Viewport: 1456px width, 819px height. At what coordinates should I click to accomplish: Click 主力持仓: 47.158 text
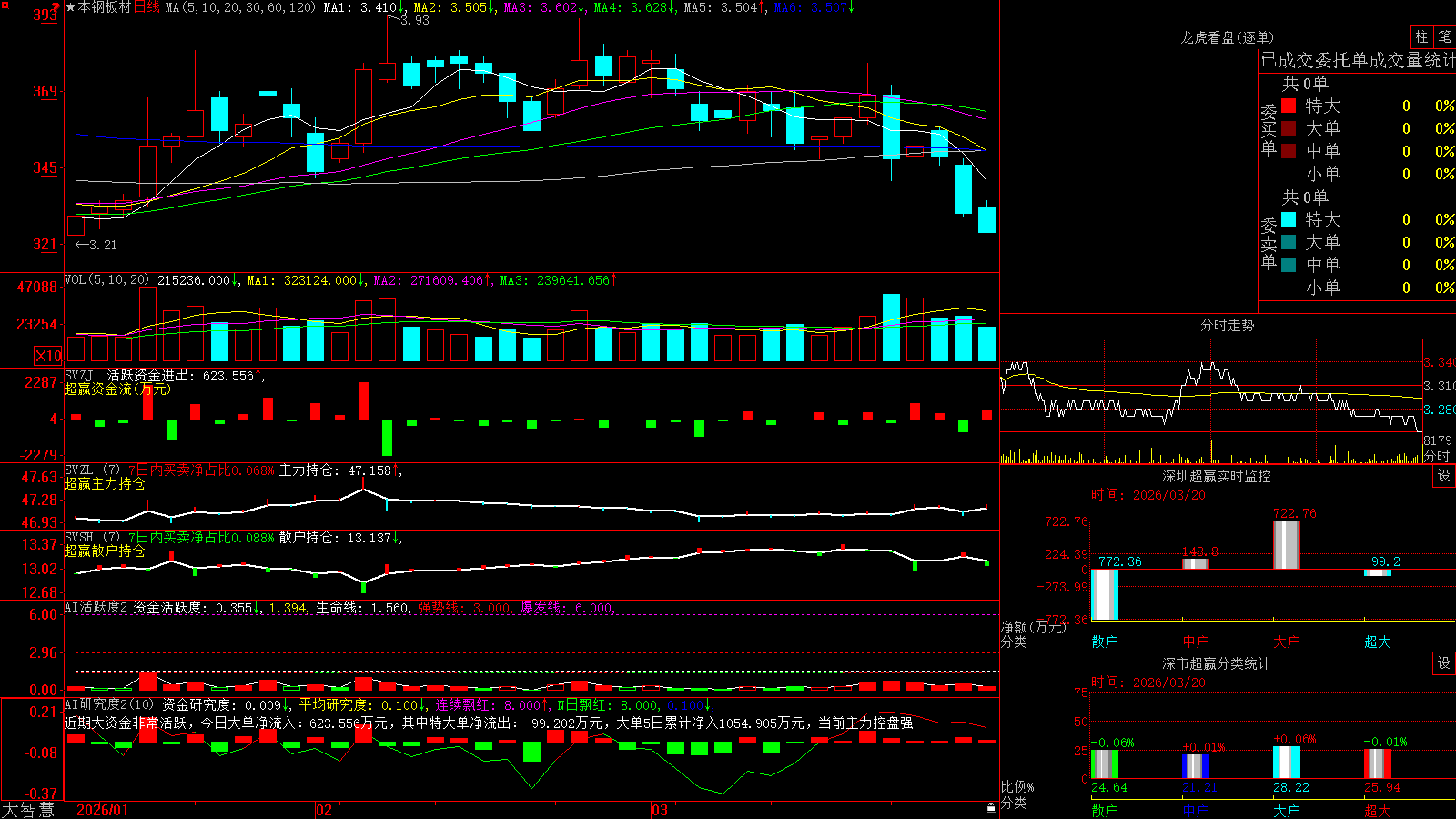pyautogui.click(x=335, y=470)
